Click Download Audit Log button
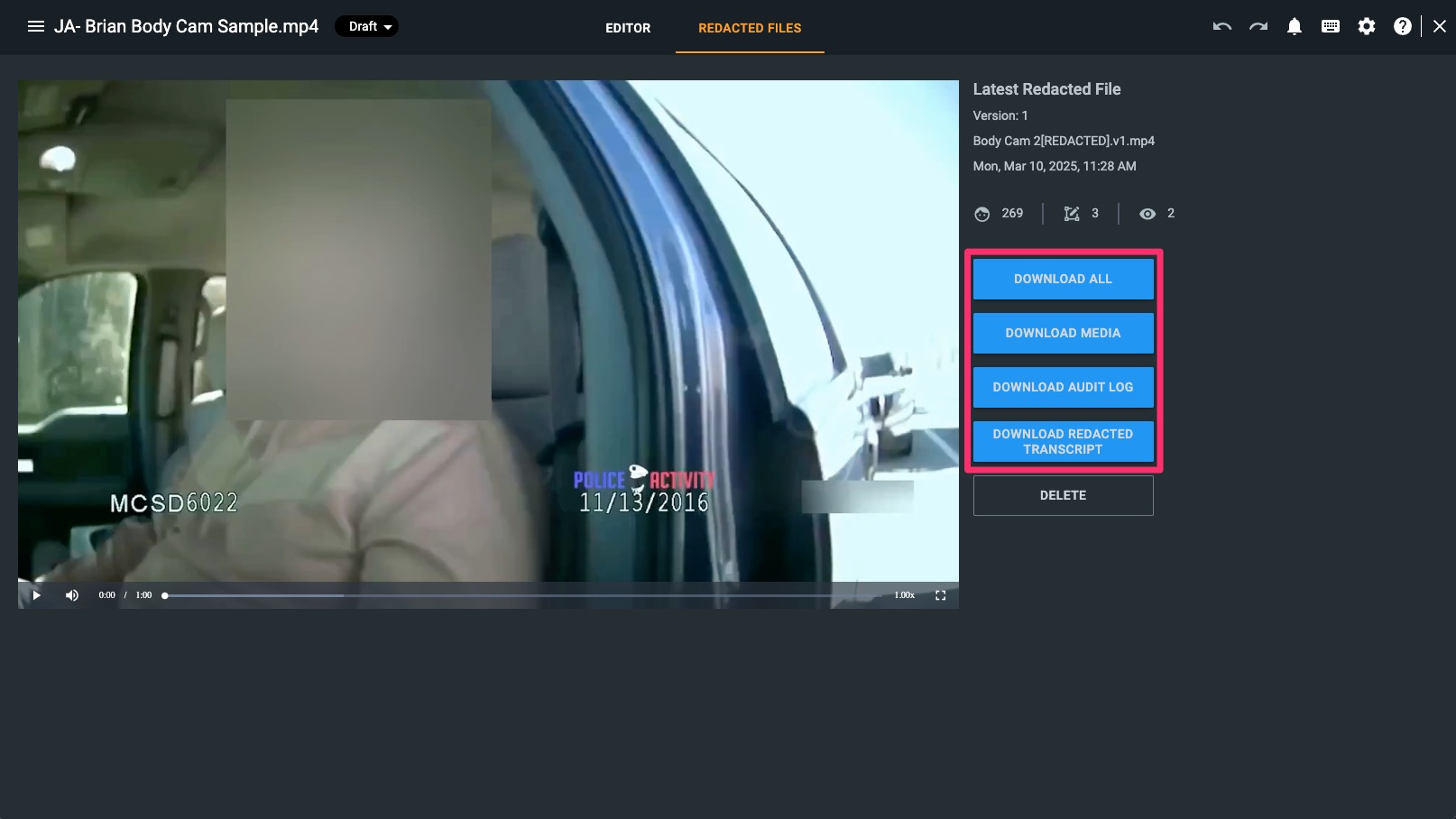The width and height of the screenshot is (1456, 819). pyautogui.click(x=1063, y=387)
